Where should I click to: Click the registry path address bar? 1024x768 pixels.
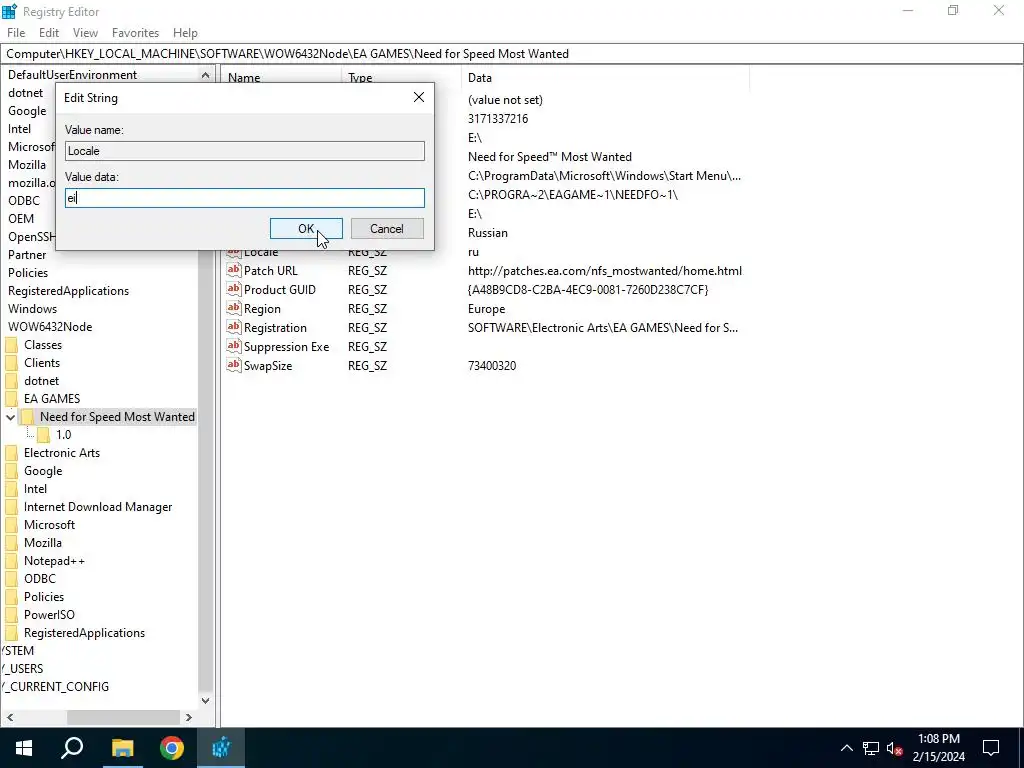[x=512, y=54]
